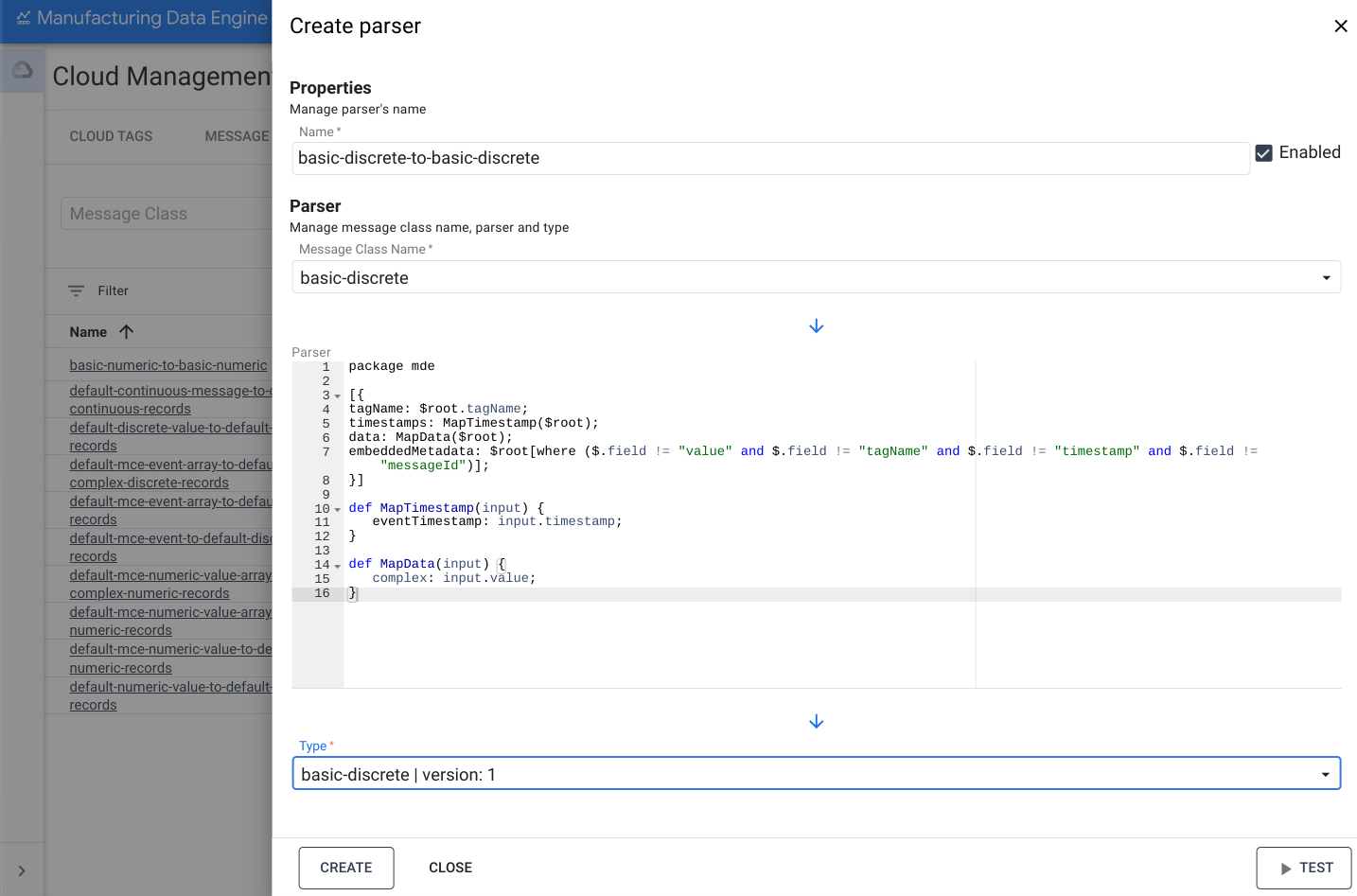Collapse the MapData function at line 14

[336, 564]
